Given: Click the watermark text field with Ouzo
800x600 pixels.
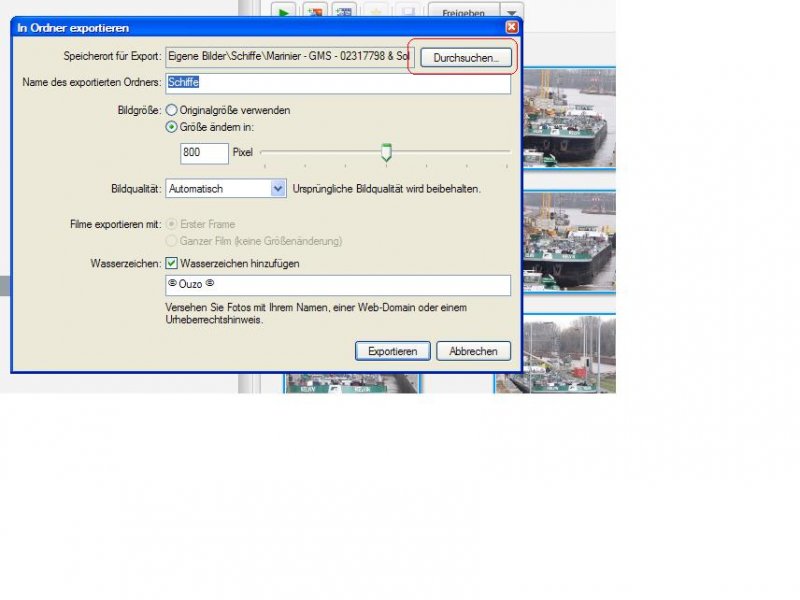Looking at the screenshot, I should pos(338,285).
